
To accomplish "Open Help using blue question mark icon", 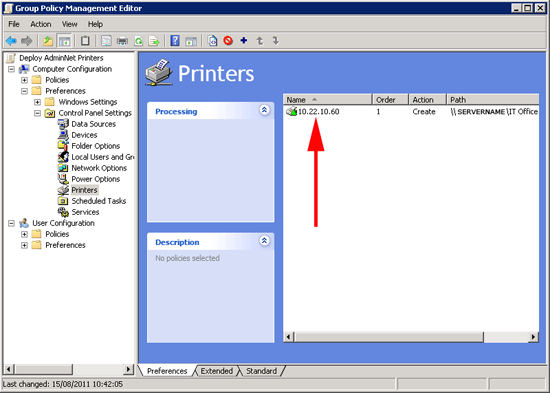I will click(175, 41).
